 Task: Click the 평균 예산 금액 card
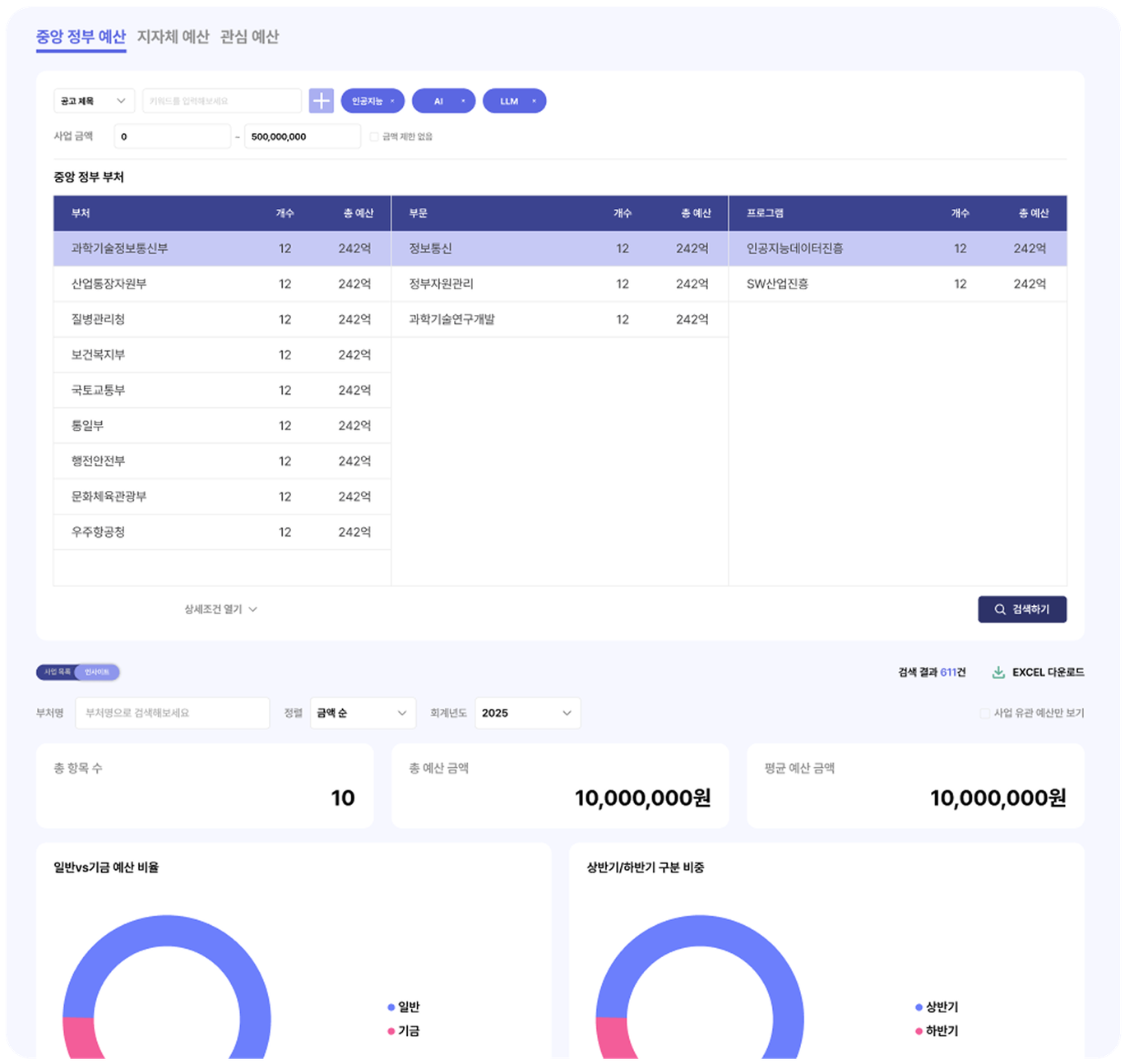pyautogui.click(x=915, y=785)
